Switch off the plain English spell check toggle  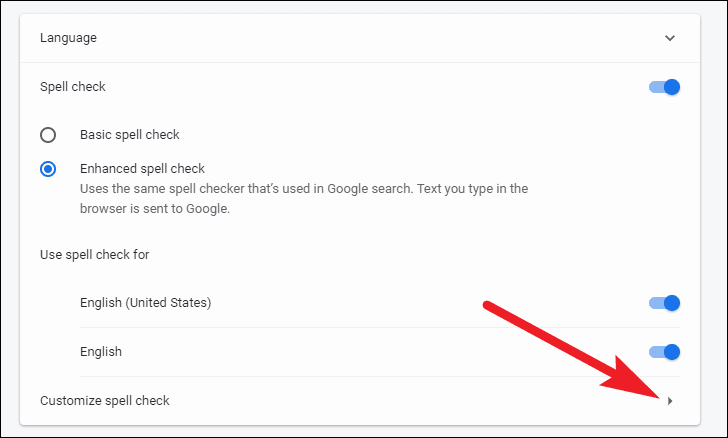coord(664,352)
